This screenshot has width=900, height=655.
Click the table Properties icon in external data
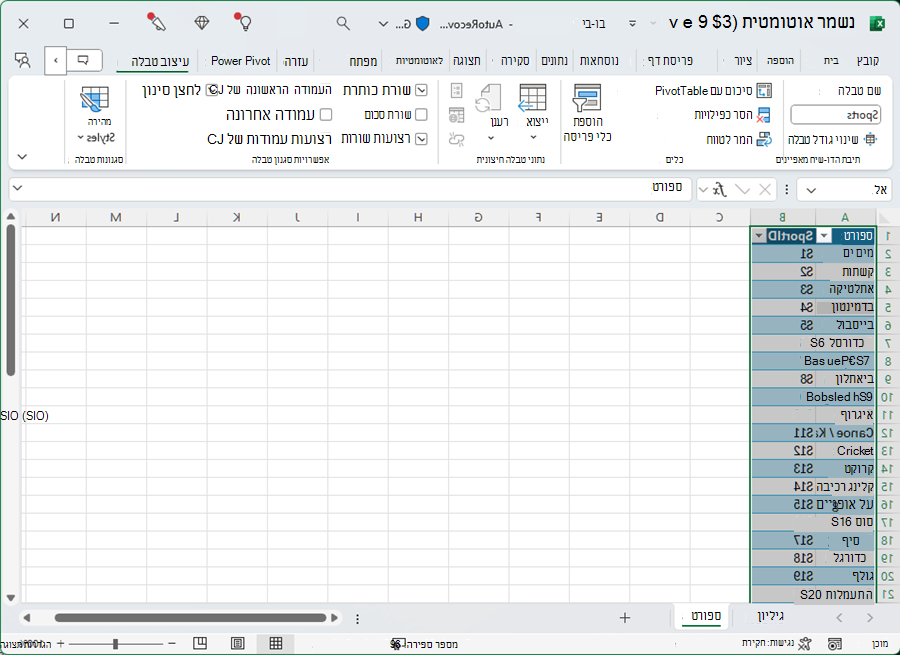tap(457, 91)
